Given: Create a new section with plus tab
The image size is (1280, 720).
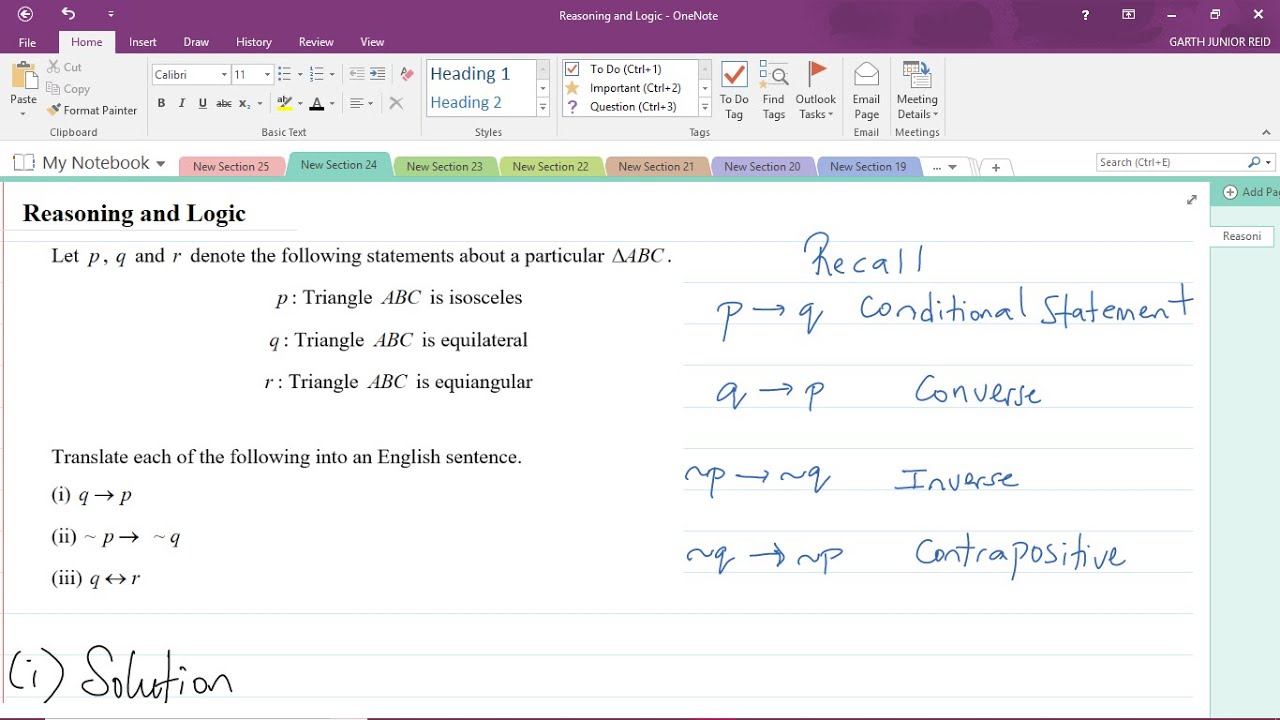Looking at the screenshot, I should (x=995, y=167).
